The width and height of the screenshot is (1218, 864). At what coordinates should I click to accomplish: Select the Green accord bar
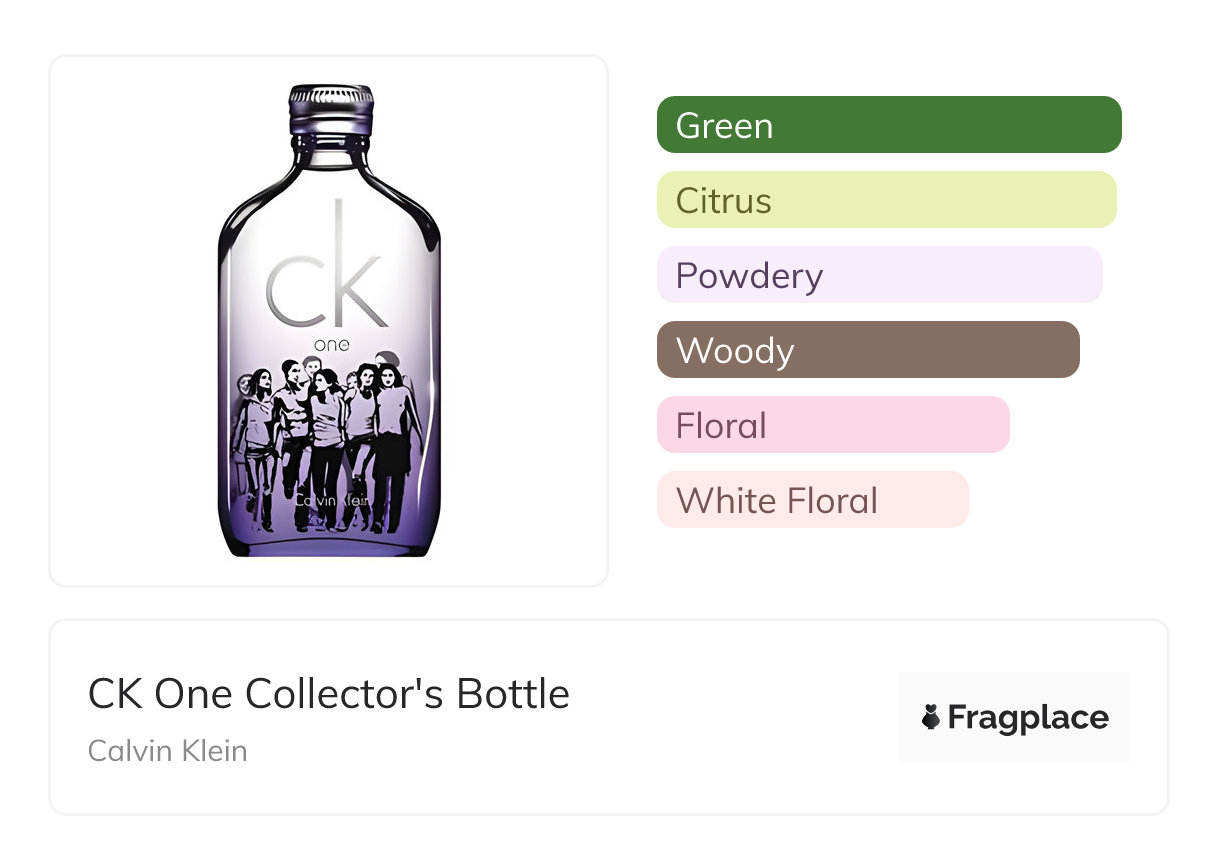(x=888, y=125)
